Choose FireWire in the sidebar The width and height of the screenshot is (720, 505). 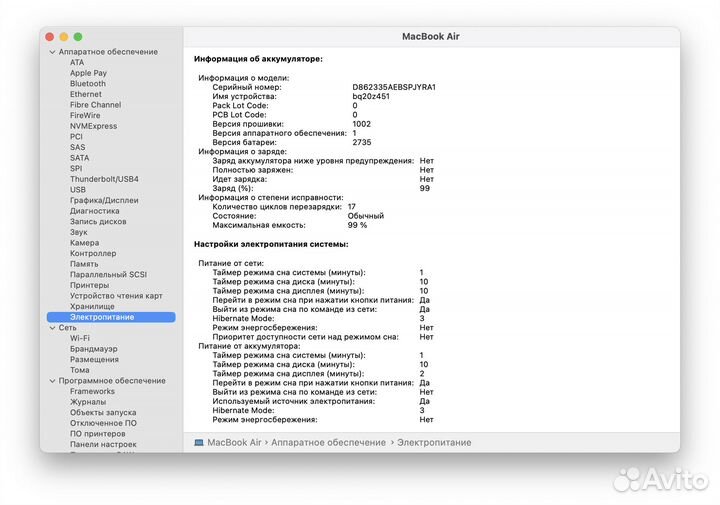[x=85, y=115]
